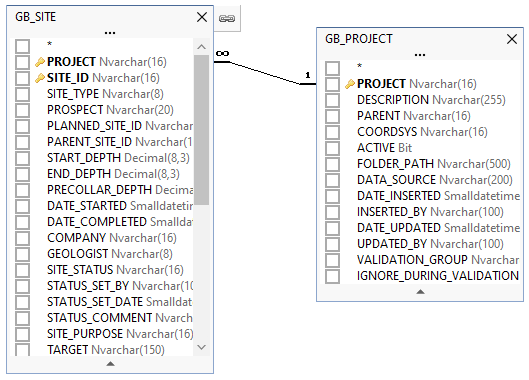Click the key icon on GB_PROJECT's PROJECT field
The width and height of the screenshot is (529, 380).
(x=350, y=84)
